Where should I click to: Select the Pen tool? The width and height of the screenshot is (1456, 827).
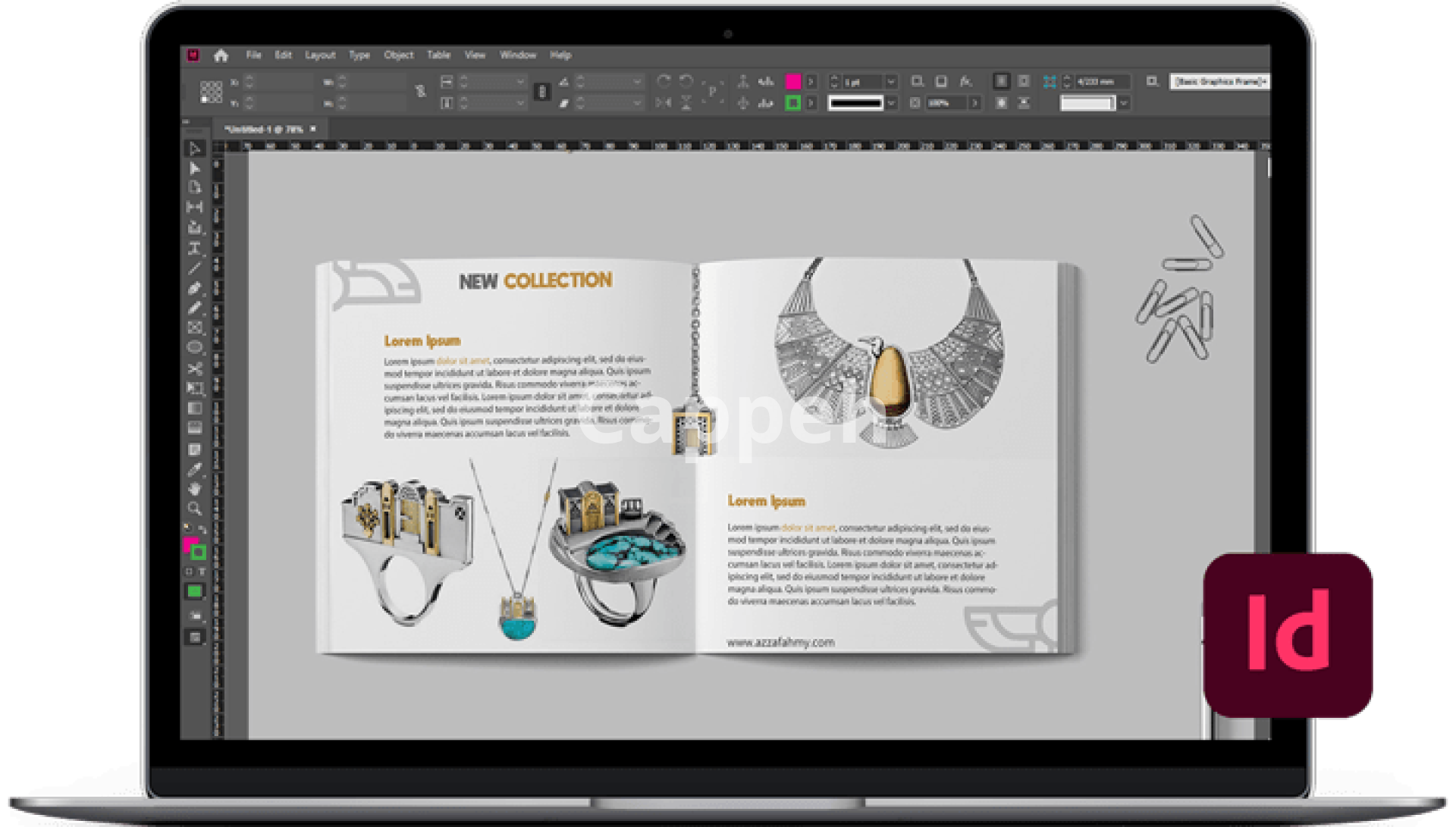[x=195, y=288]
